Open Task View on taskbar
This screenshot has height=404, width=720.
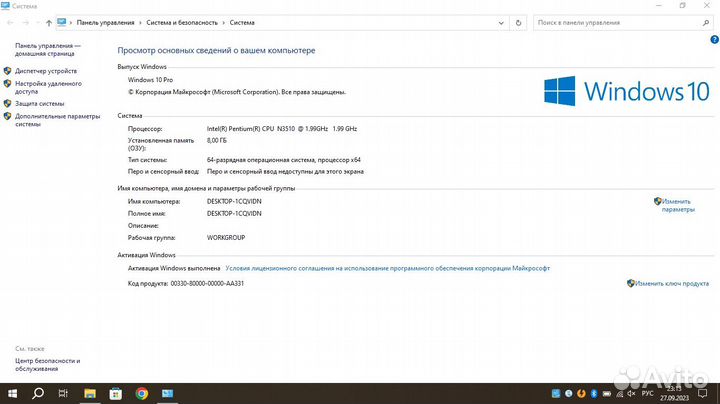(63, 393)
